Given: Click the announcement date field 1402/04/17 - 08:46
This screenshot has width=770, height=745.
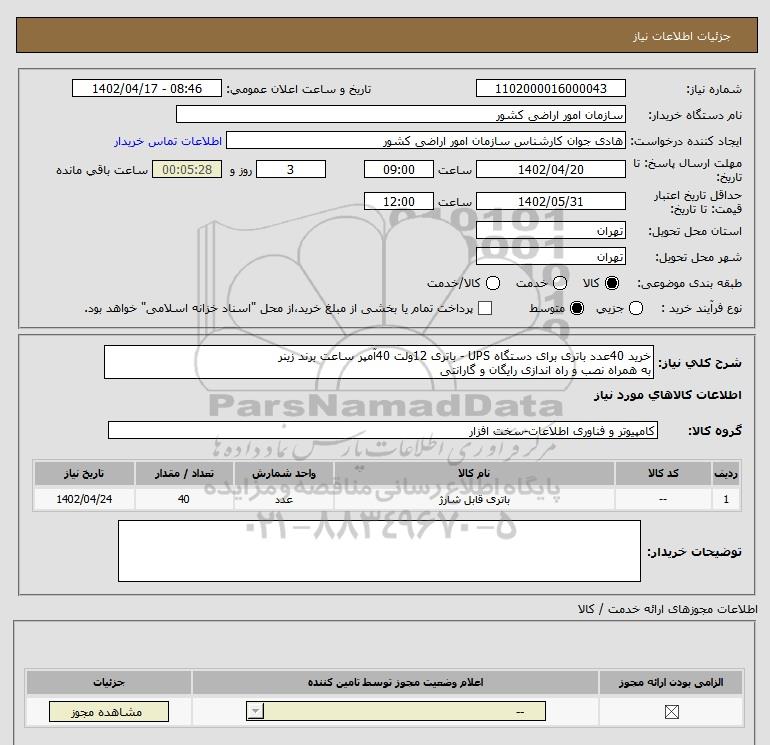Looking at the screenshot, I should pos(147,88).
